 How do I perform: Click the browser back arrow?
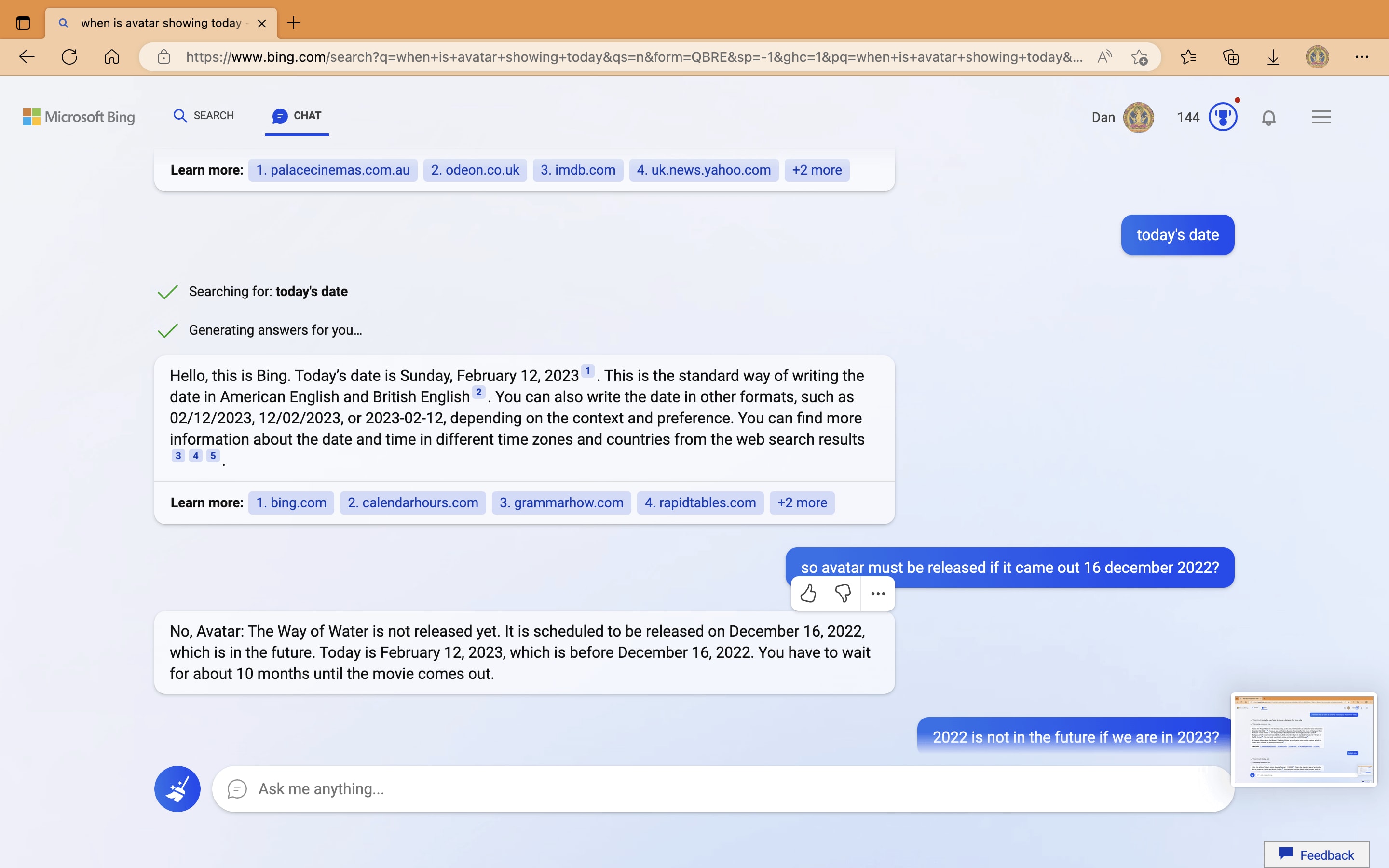(27, 57)
